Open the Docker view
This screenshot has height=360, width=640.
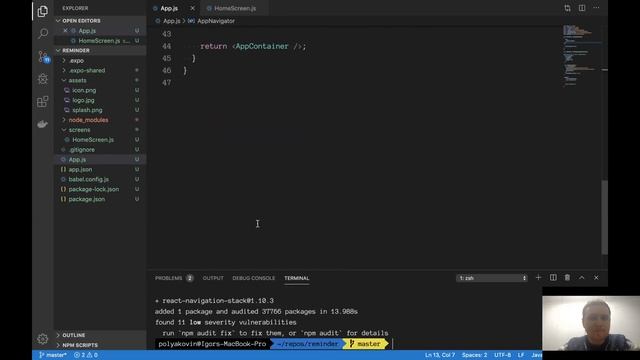pos(42,124)
